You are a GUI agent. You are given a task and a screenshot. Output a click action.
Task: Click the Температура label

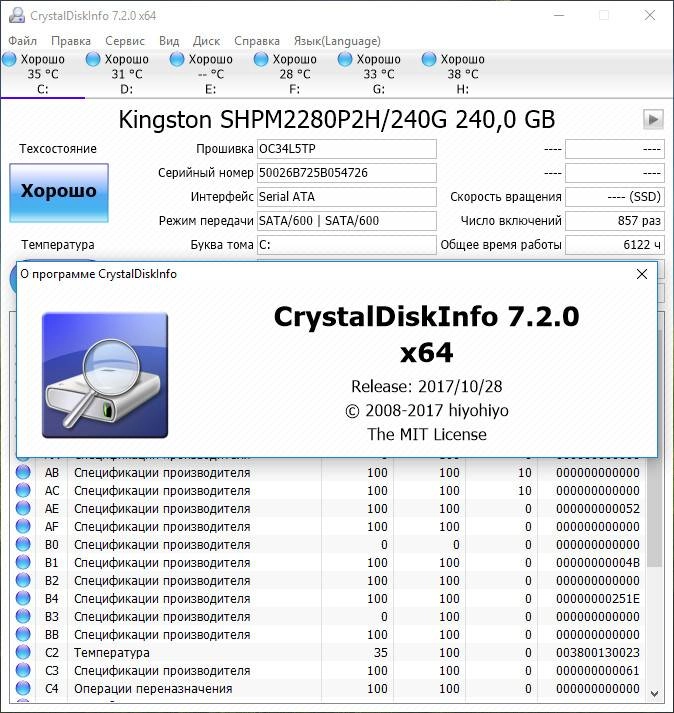(x=58, y=245)
